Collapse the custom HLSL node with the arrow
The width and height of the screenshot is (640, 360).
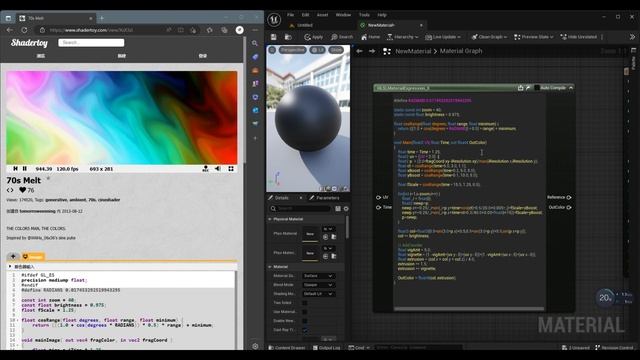(571, 88)
